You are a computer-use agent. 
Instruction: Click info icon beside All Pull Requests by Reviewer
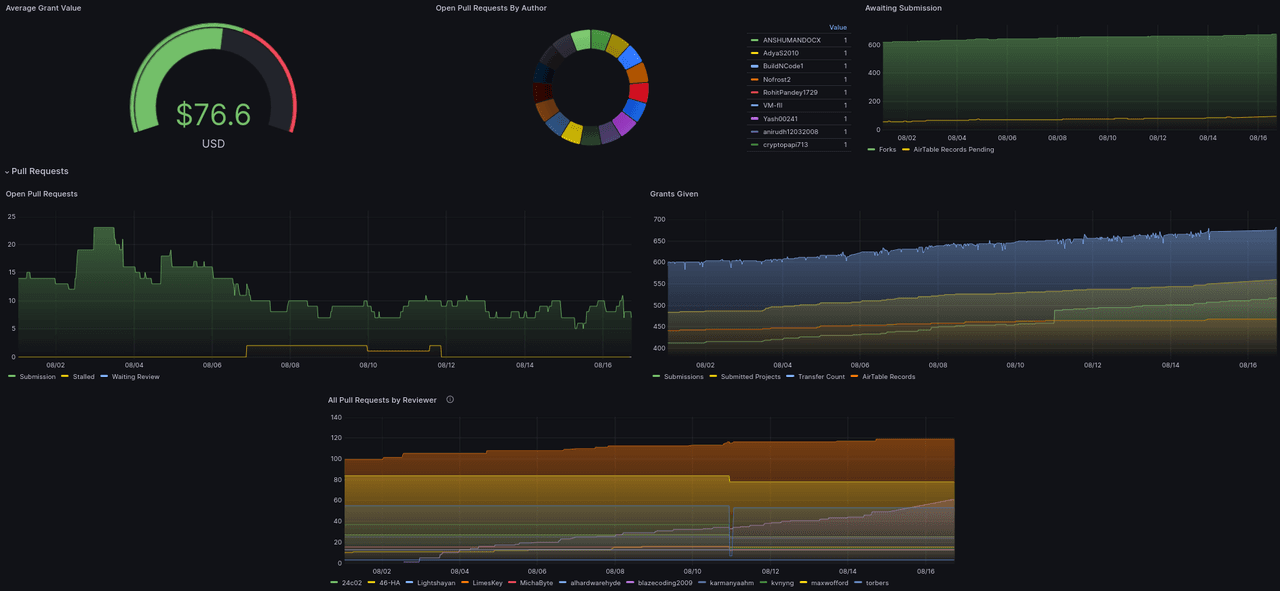(x=450, y=400)
